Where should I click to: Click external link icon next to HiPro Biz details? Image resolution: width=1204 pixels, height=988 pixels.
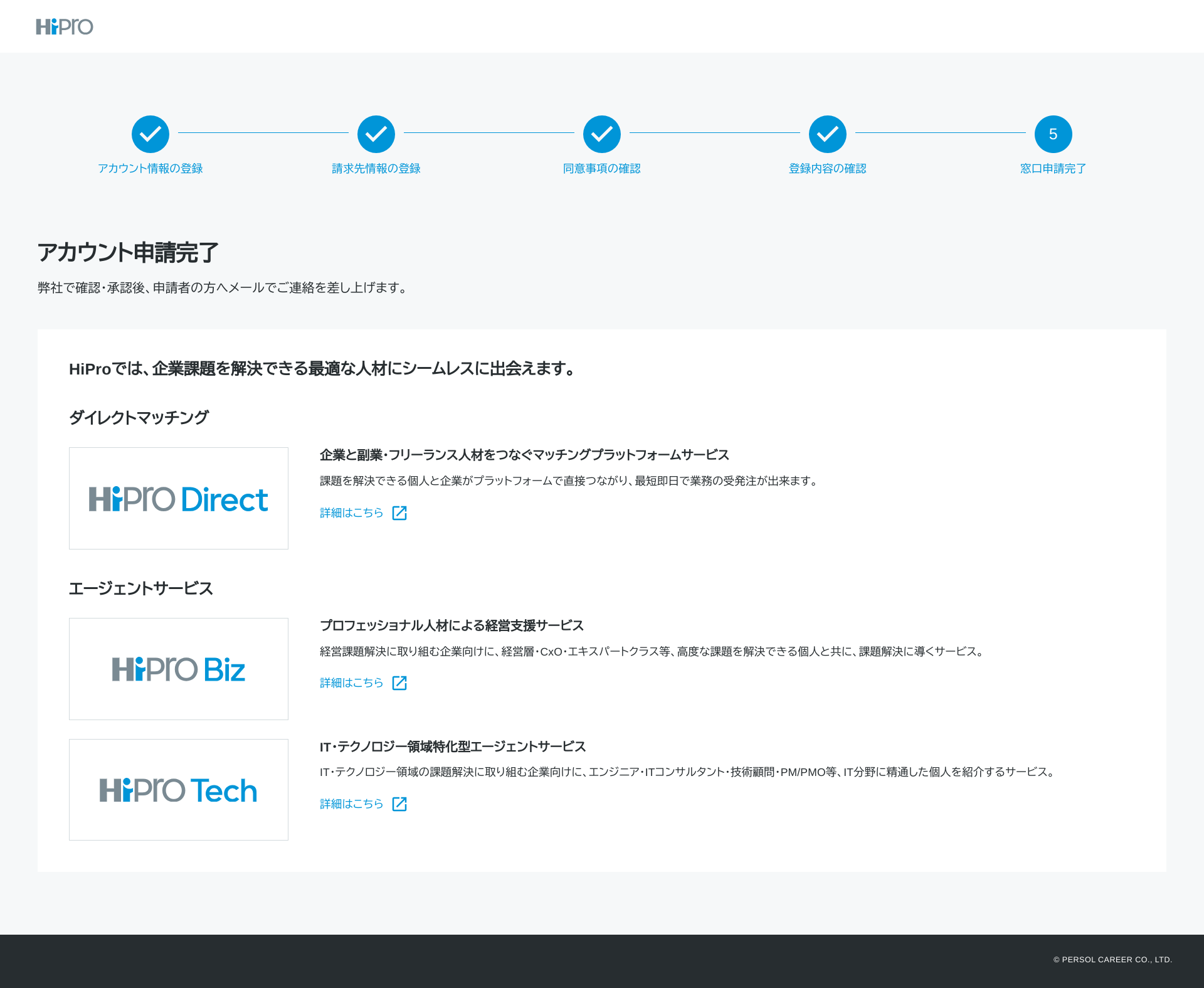(399, 683)
